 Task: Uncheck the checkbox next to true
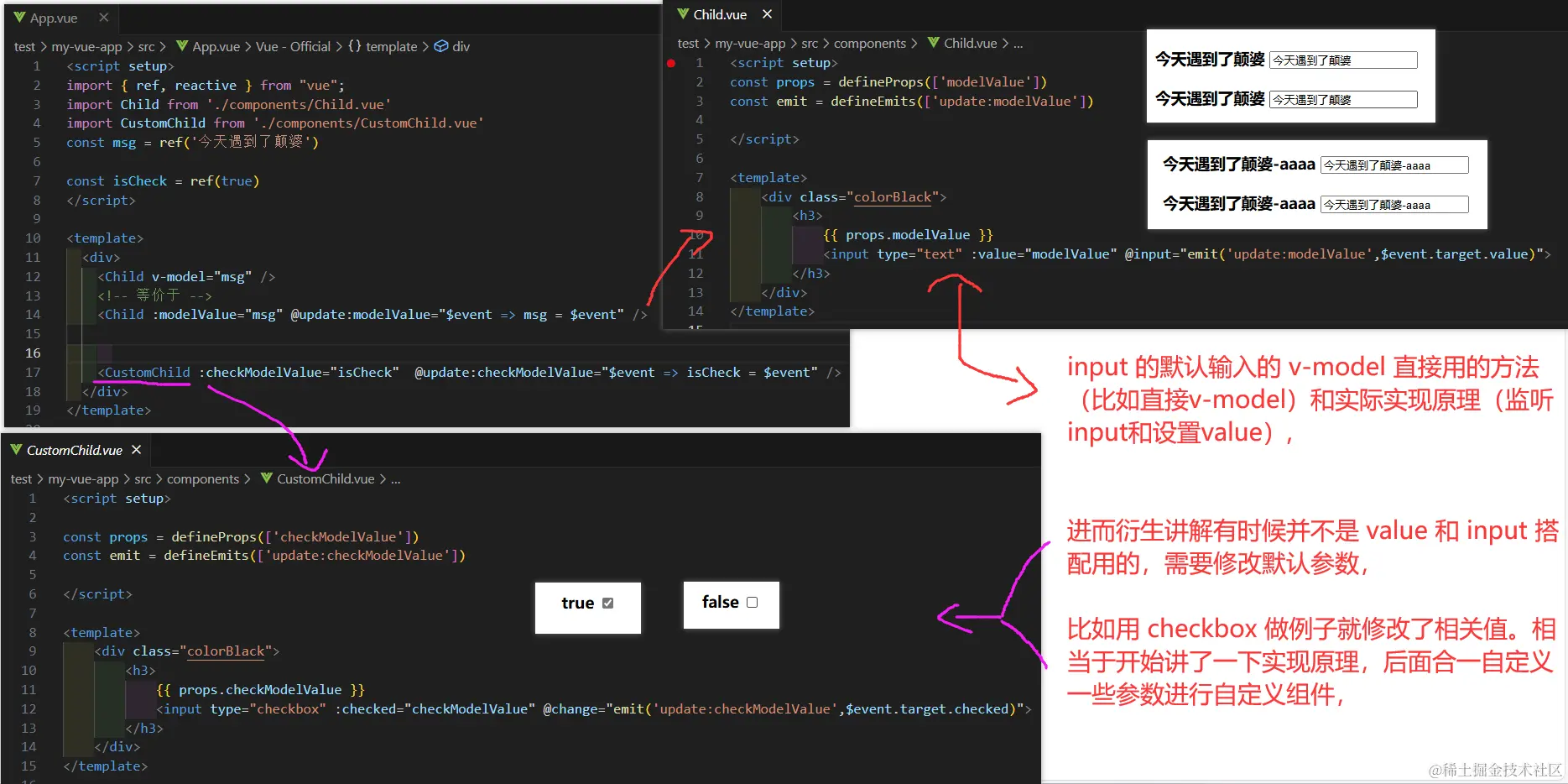tap(608, 603)
